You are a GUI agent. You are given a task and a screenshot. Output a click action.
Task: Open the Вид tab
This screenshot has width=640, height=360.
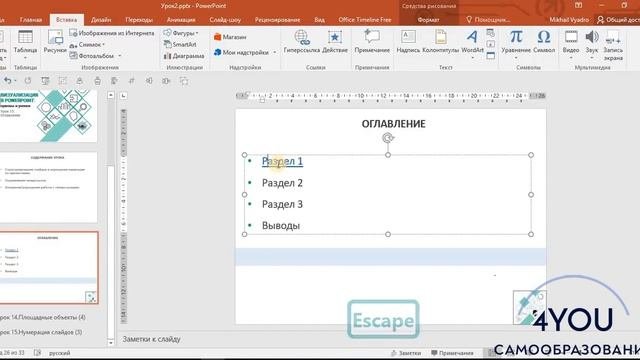coord(320,20)
